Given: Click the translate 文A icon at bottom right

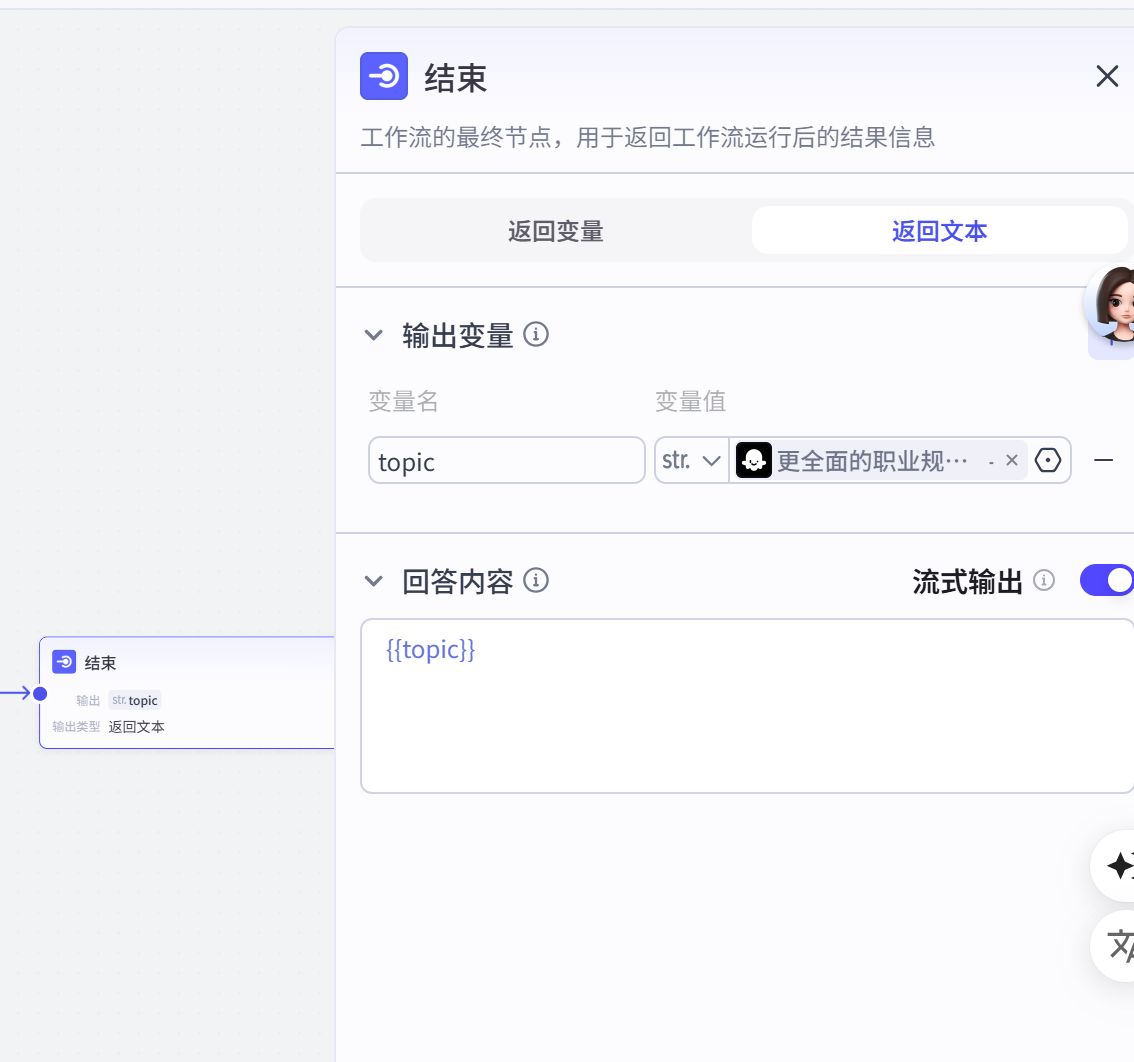Looking at the screenshot, I should click(1118, 946).
